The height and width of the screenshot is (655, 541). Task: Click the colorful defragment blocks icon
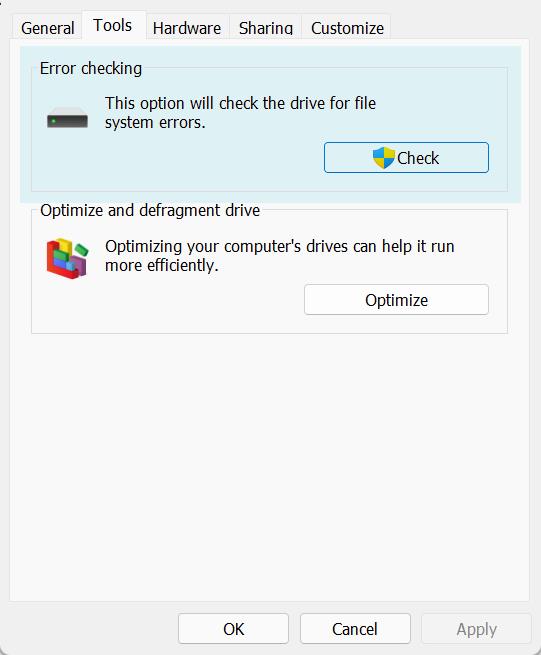tap(67, 259)
